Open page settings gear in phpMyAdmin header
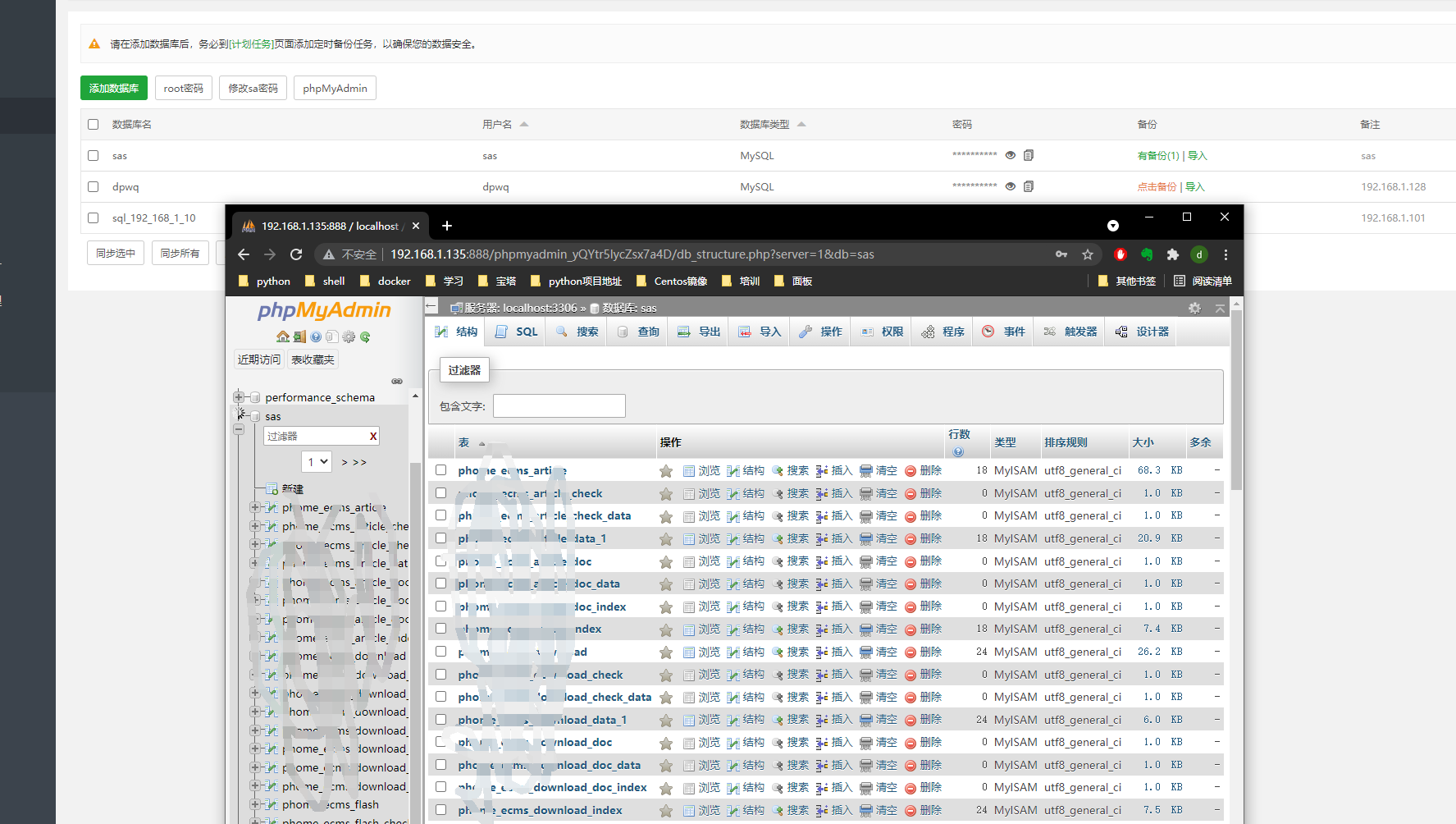The height and width of the screenshot is (824, 1456). click(x=1194, y=308)
